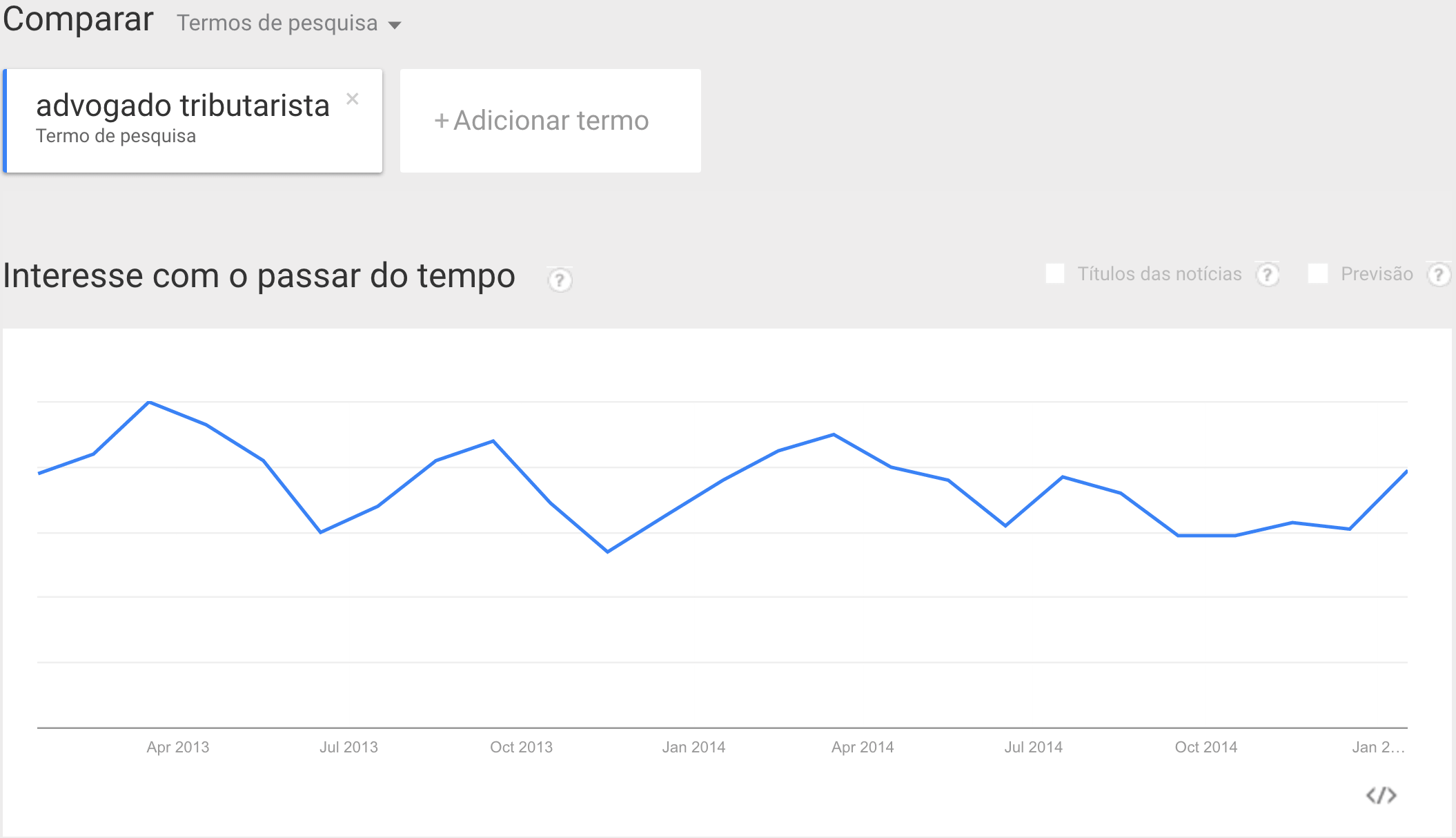Click the trend line's rightmost endpoint

pos(1406,471)
